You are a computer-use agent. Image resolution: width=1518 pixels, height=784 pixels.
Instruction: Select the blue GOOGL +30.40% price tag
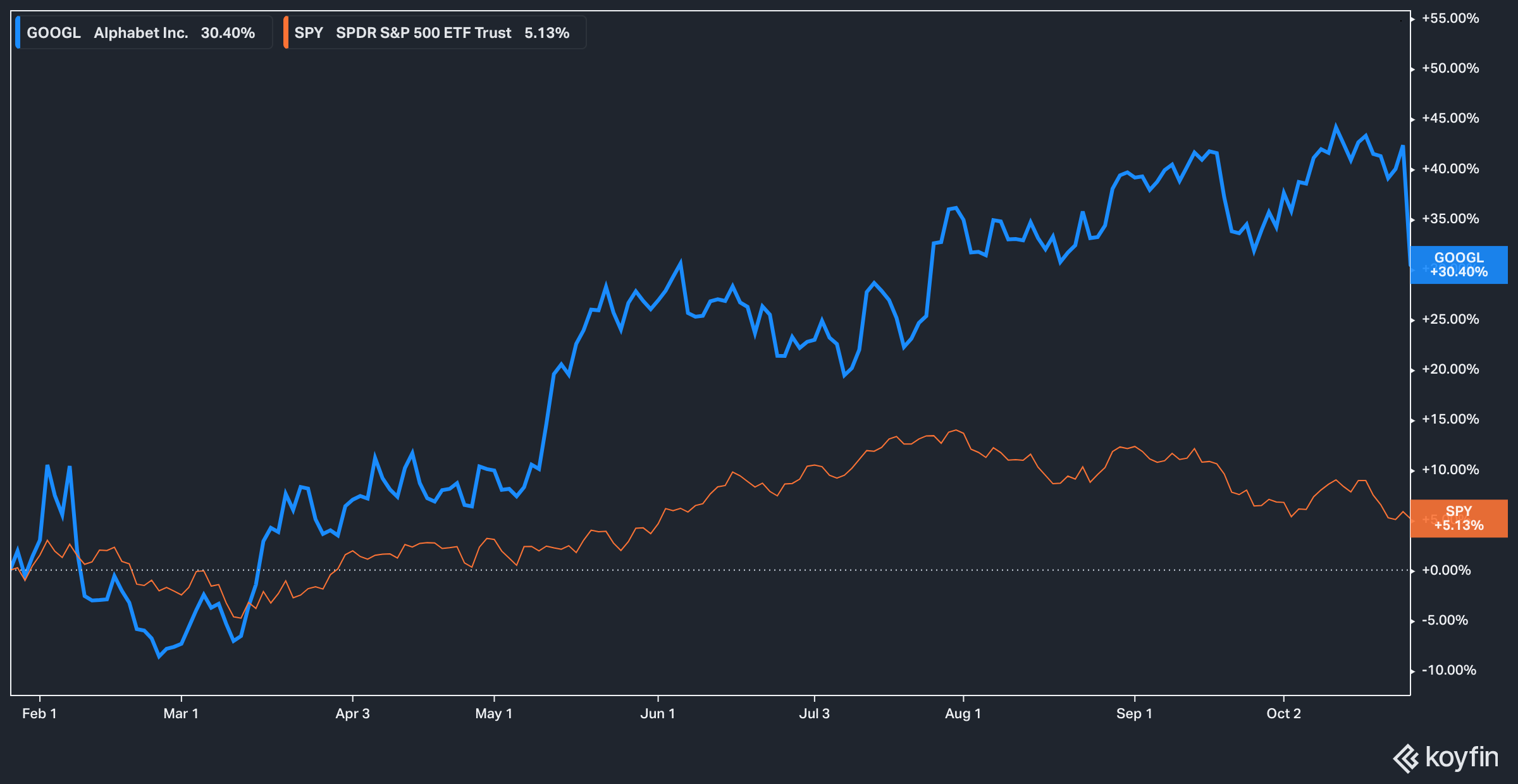pyautogui.click(x=1459, y=265)
